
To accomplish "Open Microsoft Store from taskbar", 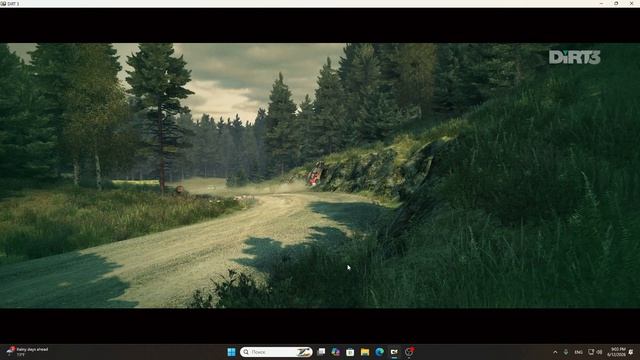I will (x=350, y=352).
